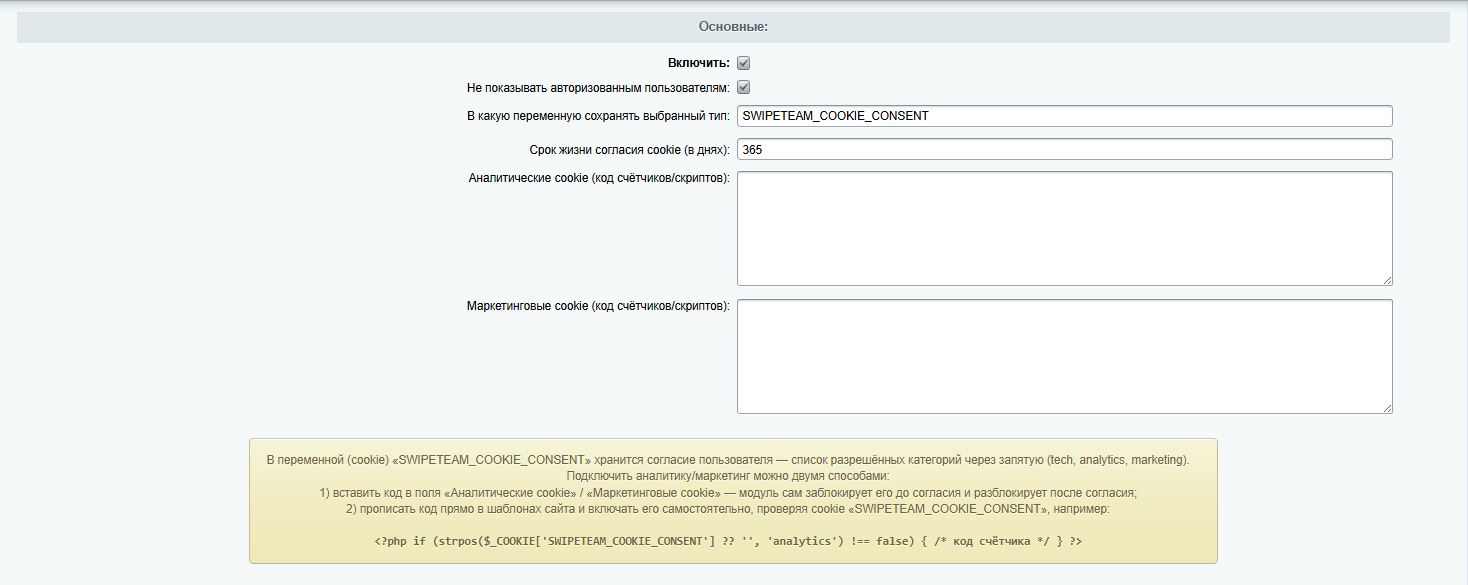The image size is (1468, 585).
Task: Click label «Аналитические cookie (код счётчиков/скриптов):»
Action: coord(599,178)
